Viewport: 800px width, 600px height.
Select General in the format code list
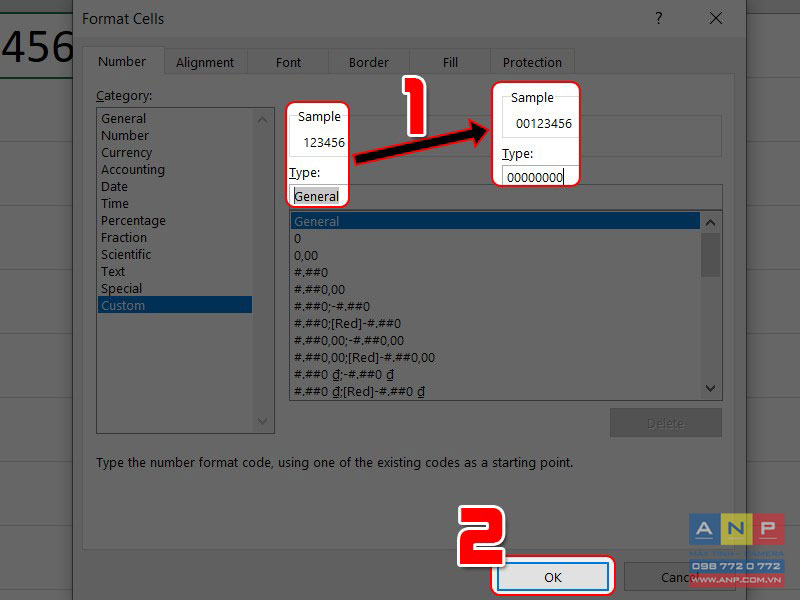pyautogui.click(x=495, y=221)
